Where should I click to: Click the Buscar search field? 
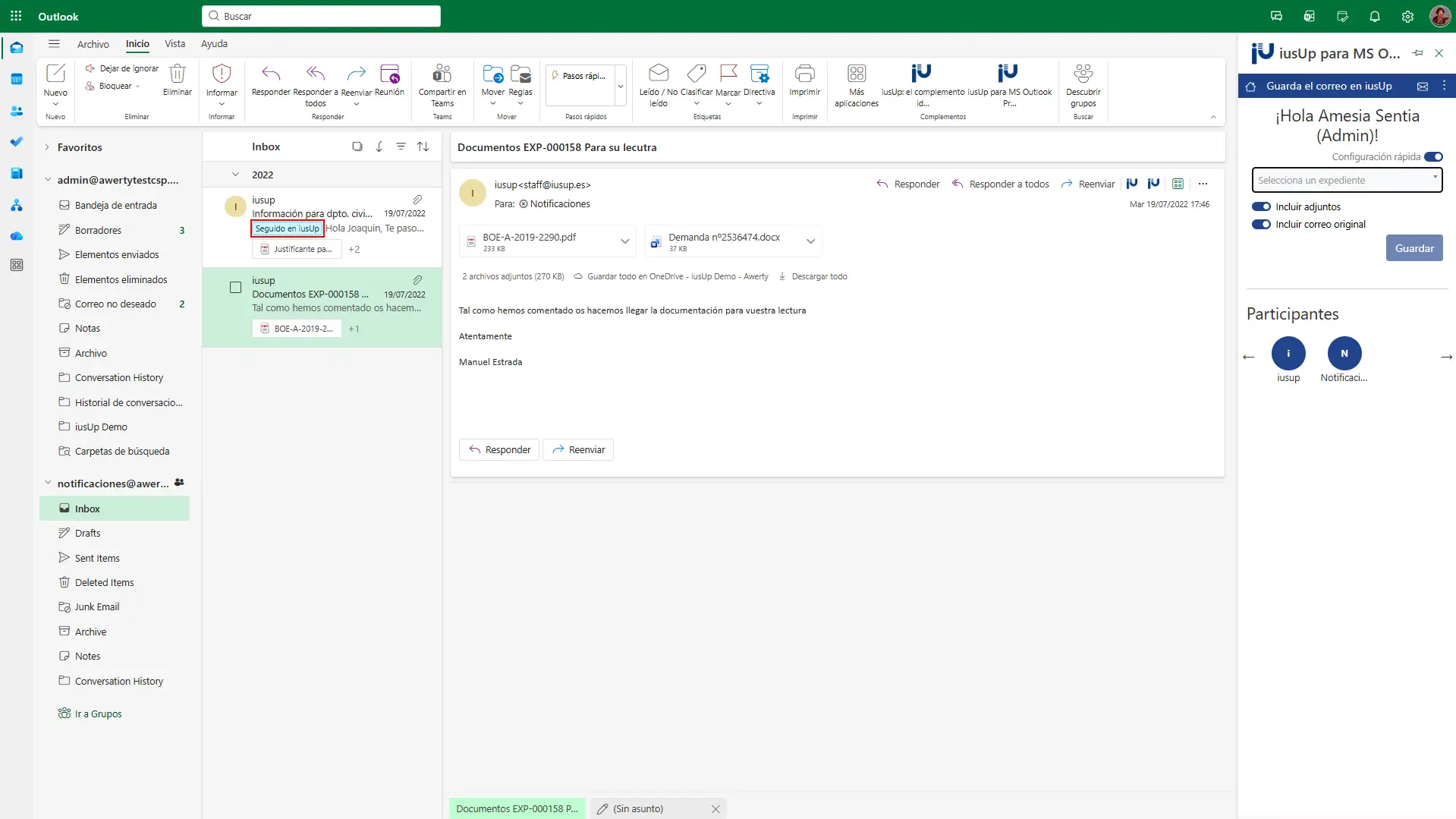click(322, 16)
